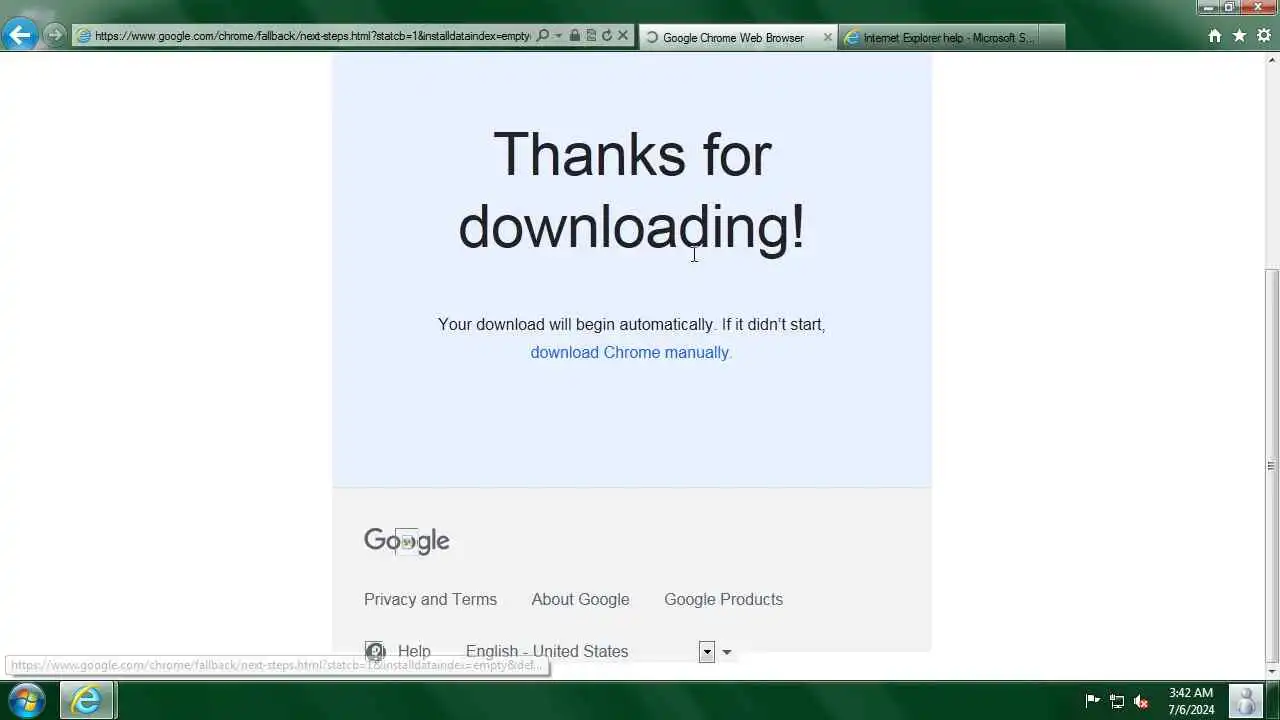Click the search magnifier in address bar
This screenshot has width=1280, height=720.
[x=543, y=36]
